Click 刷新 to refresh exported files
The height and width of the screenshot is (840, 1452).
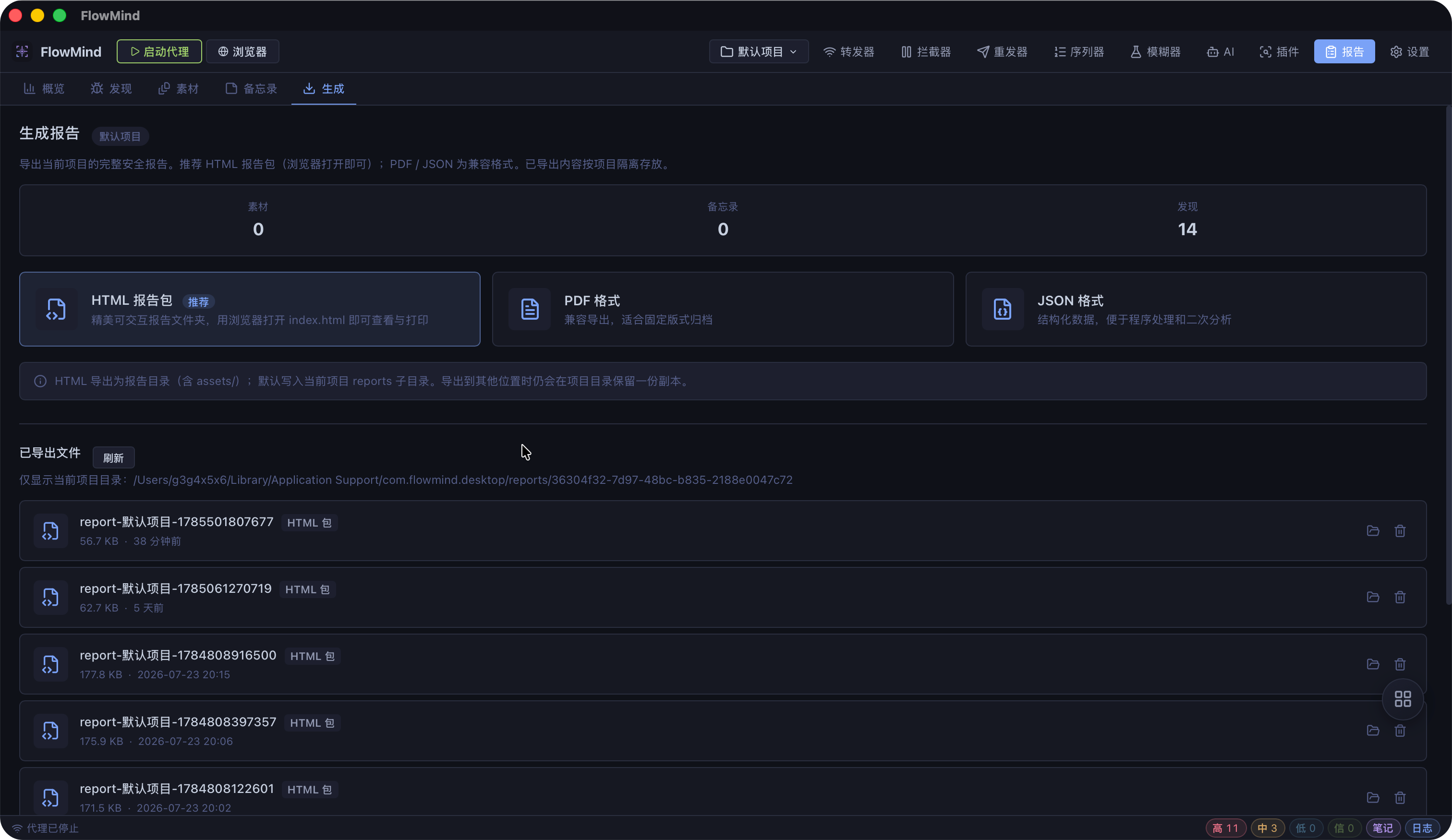tap(113, 458)
